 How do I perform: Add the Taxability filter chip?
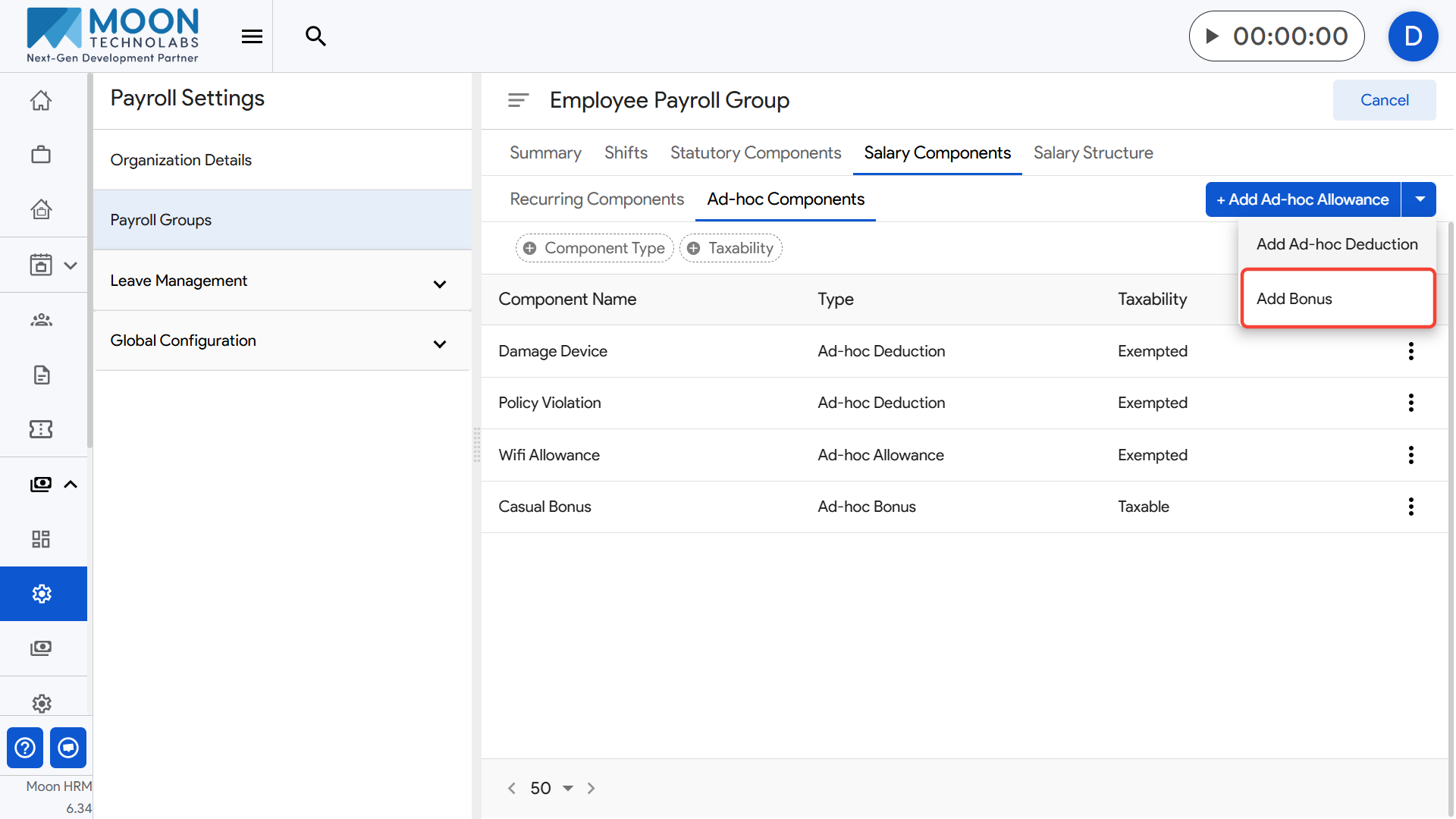pos(731,248)
